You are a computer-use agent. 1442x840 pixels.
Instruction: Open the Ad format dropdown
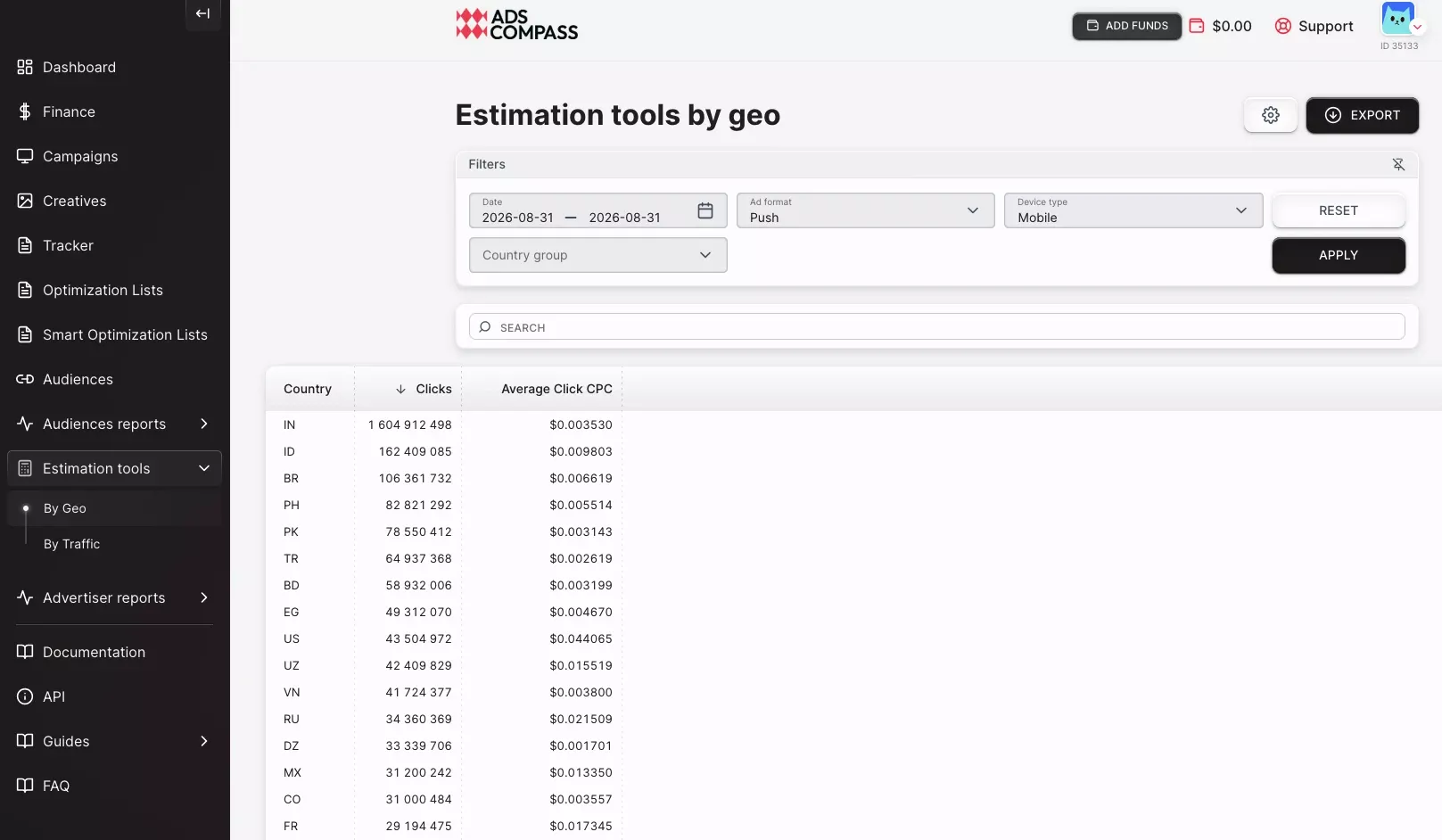point(865,210)
